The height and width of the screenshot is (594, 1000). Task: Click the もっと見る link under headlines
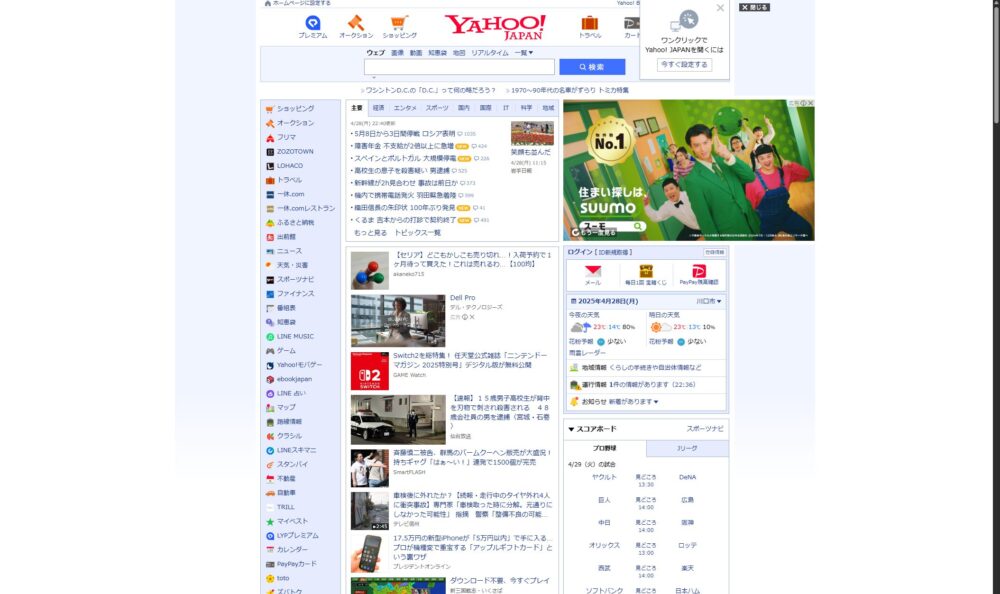[371, 233]
